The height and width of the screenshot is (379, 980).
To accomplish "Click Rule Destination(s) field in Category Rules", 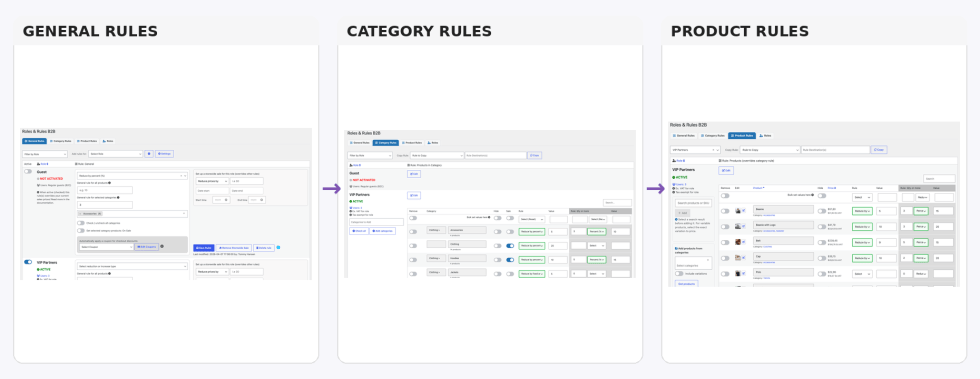I will [496, 155].
